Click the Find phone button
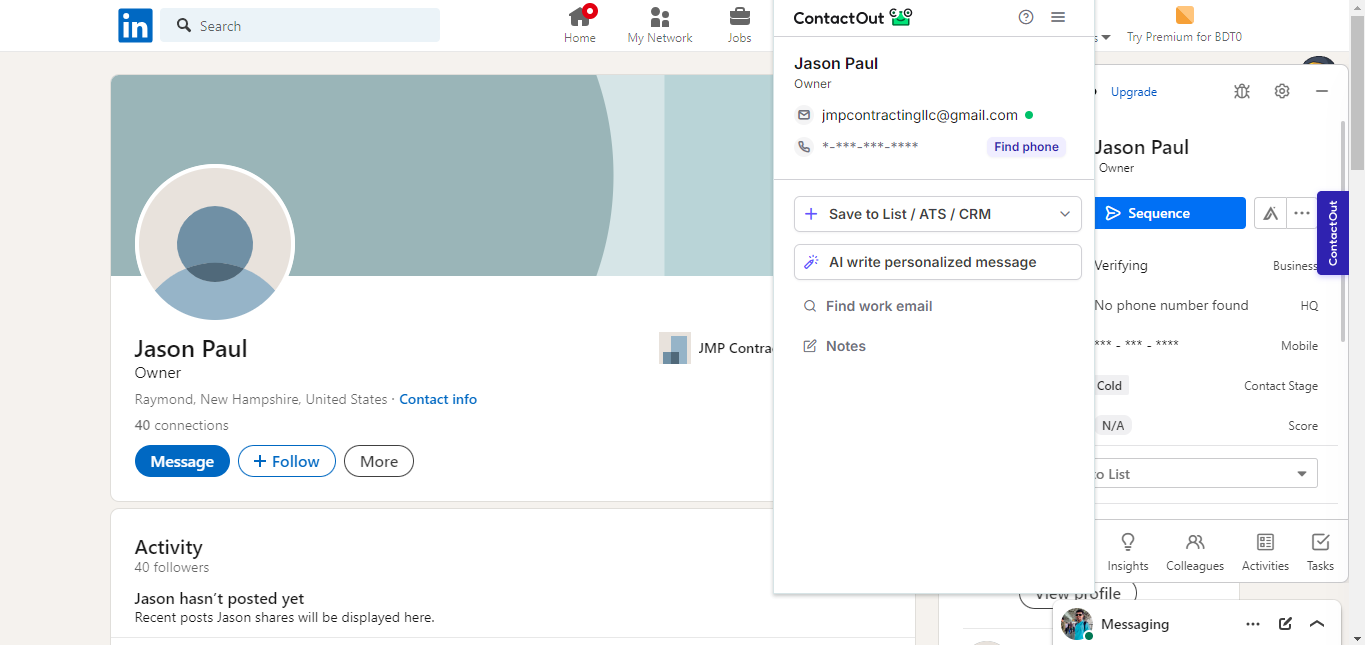1365x645 pixels. [x=1026, y=147]
